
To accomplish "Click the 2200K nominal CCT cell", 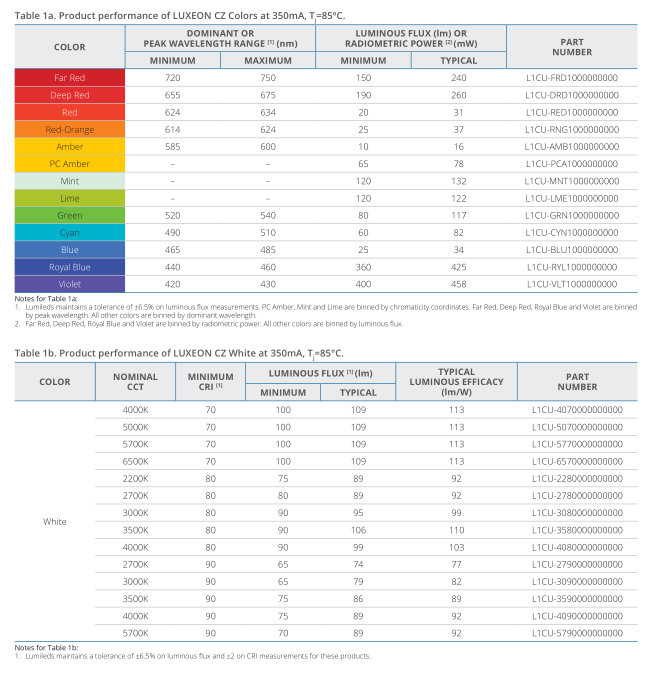I will pos(135,479).
